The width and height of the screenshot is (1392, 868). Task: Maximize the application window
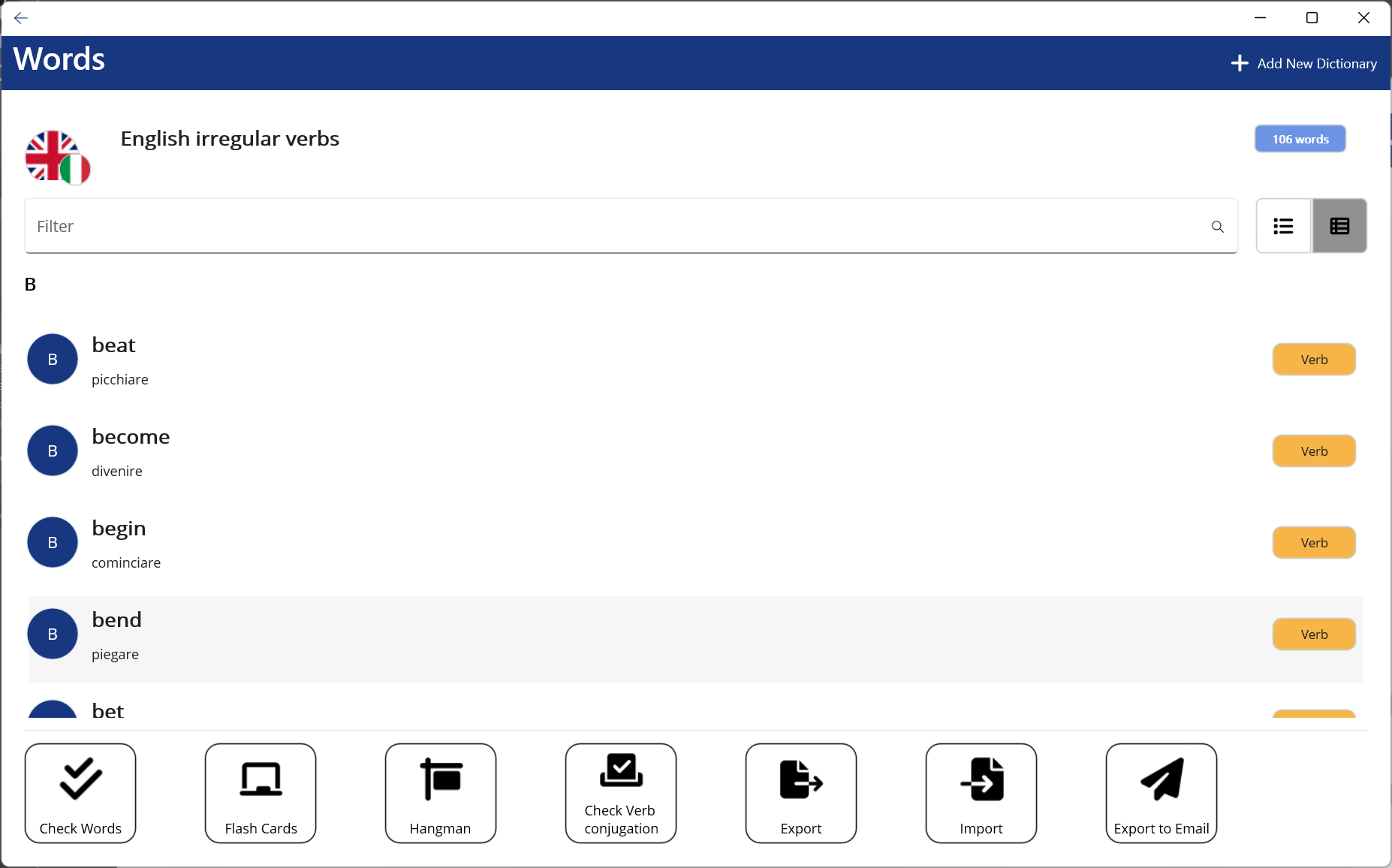(x=1312, y=18)
